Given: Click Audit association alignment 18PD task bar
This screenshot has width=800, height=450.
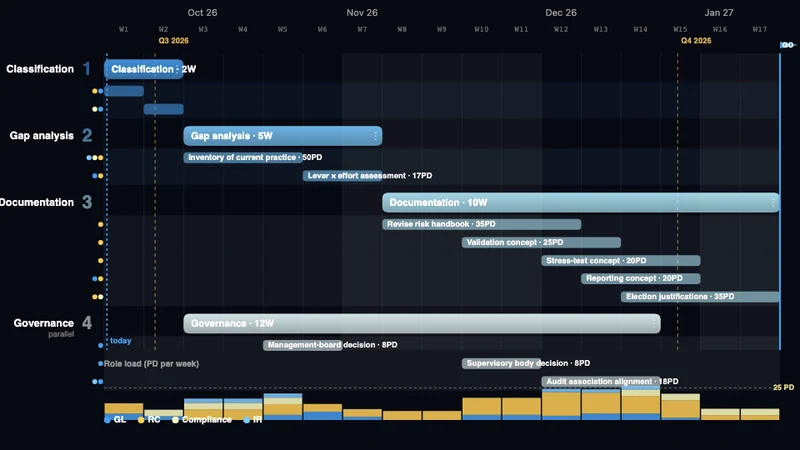Looking at the screenshot, I should 601,382.
